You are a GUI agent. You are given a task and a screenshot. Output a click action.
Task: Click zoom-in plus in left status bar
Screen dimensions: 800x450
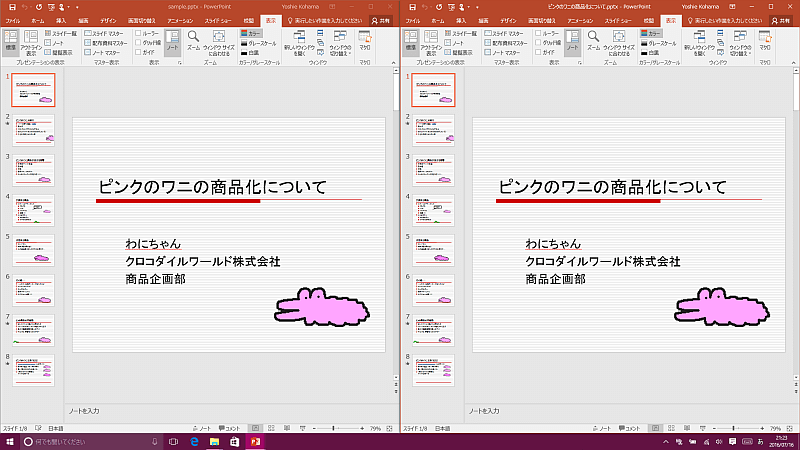pyautogui.click(x=362, y=429)
